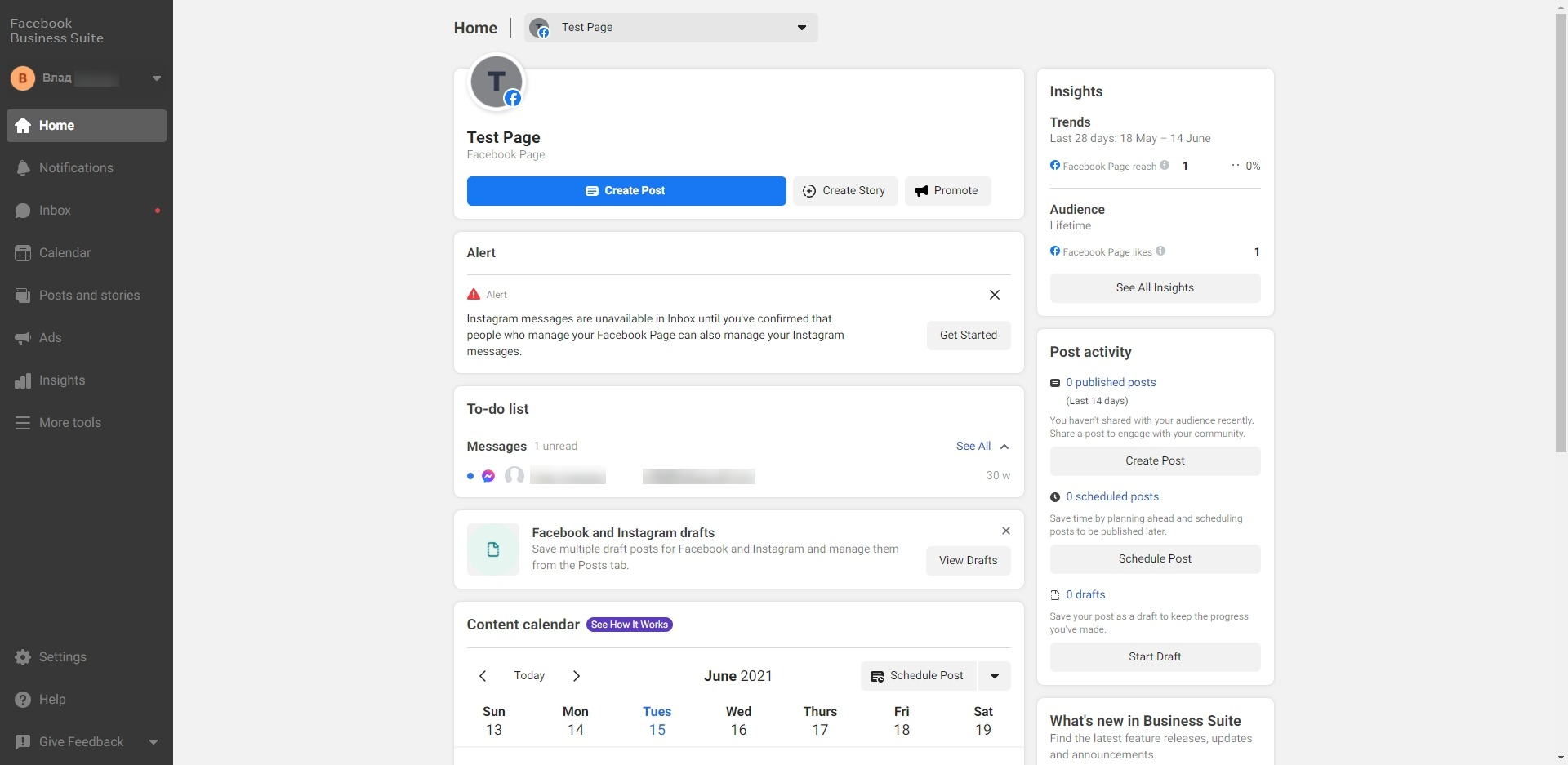Click the Help question mark icon

(23, 700)
